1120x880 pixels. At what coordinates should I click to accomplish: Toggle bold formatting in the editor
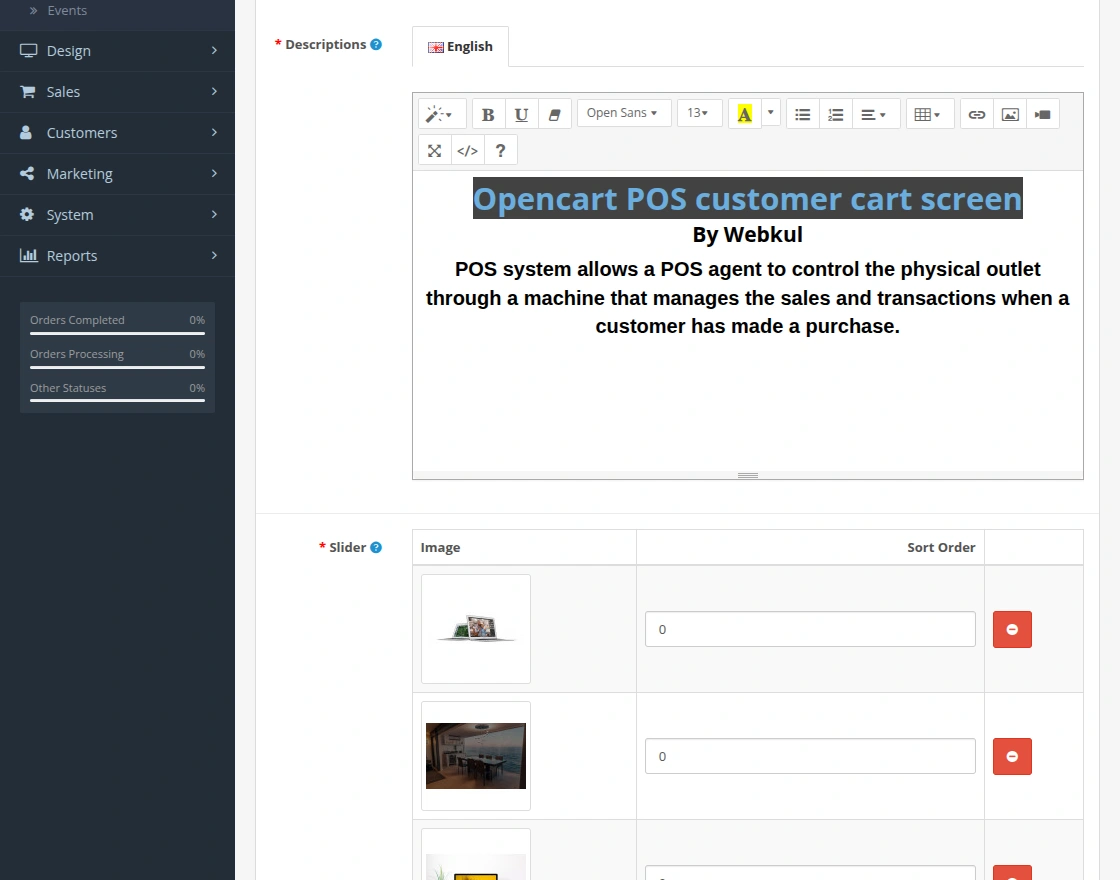[x=487, y=113]
